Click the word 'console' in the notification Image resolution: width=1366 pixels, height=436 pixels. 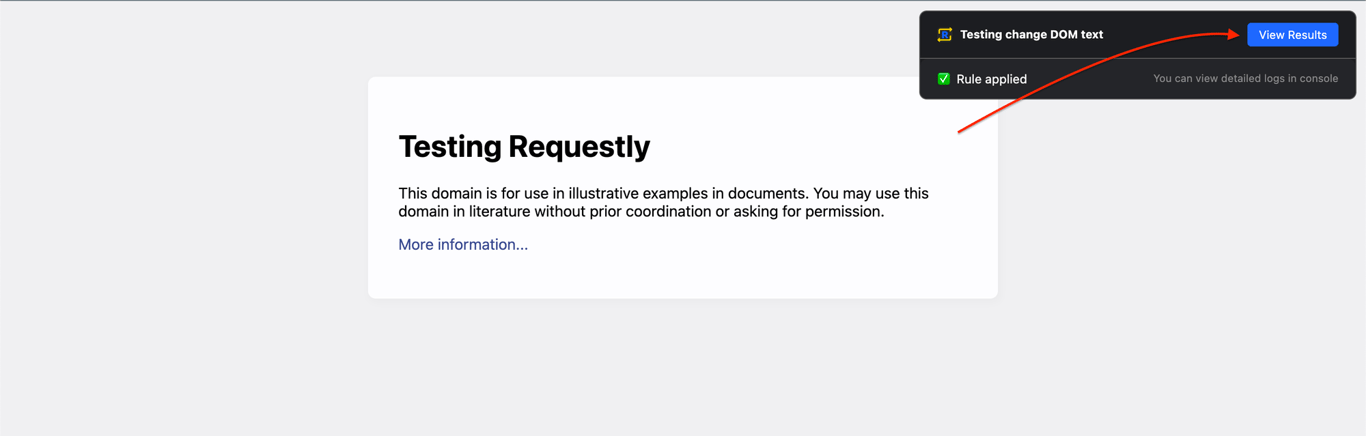click(x=1317, y=79)
